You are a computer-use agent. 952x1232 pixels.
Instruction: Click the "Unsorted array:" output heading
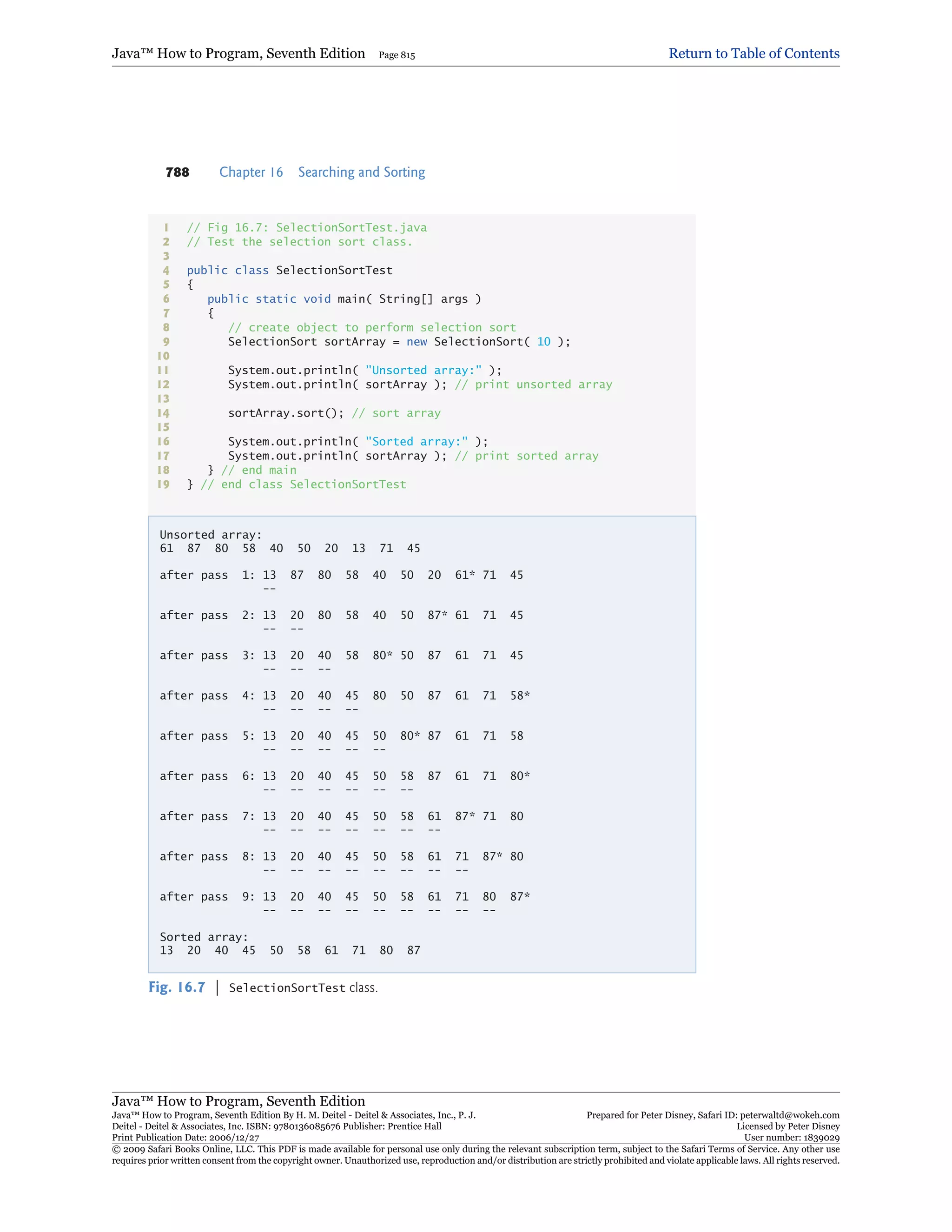(x=211, y=535)
